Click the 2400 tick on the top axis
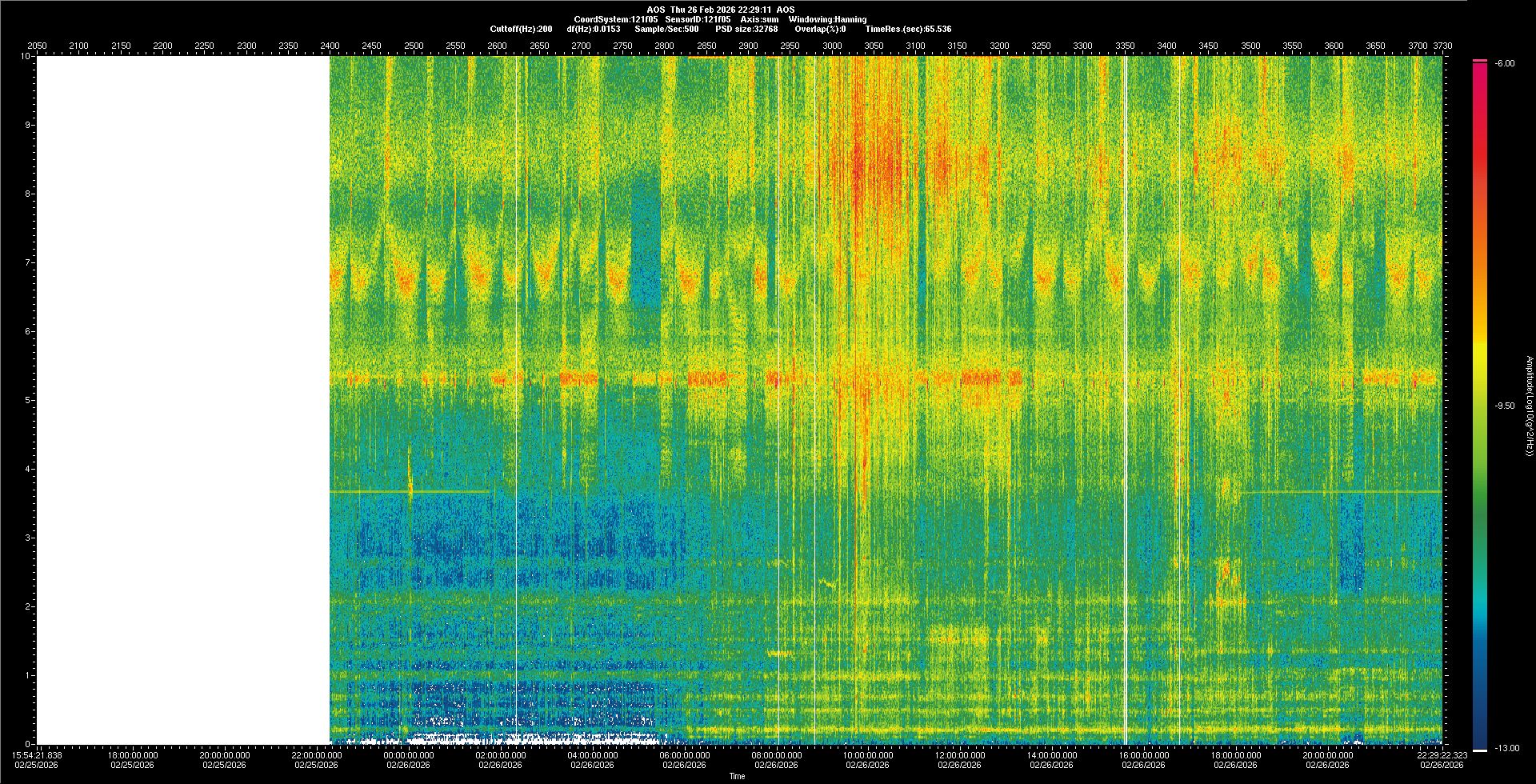Viewport: 1536px width, 784px height. [x=330, y=46]
